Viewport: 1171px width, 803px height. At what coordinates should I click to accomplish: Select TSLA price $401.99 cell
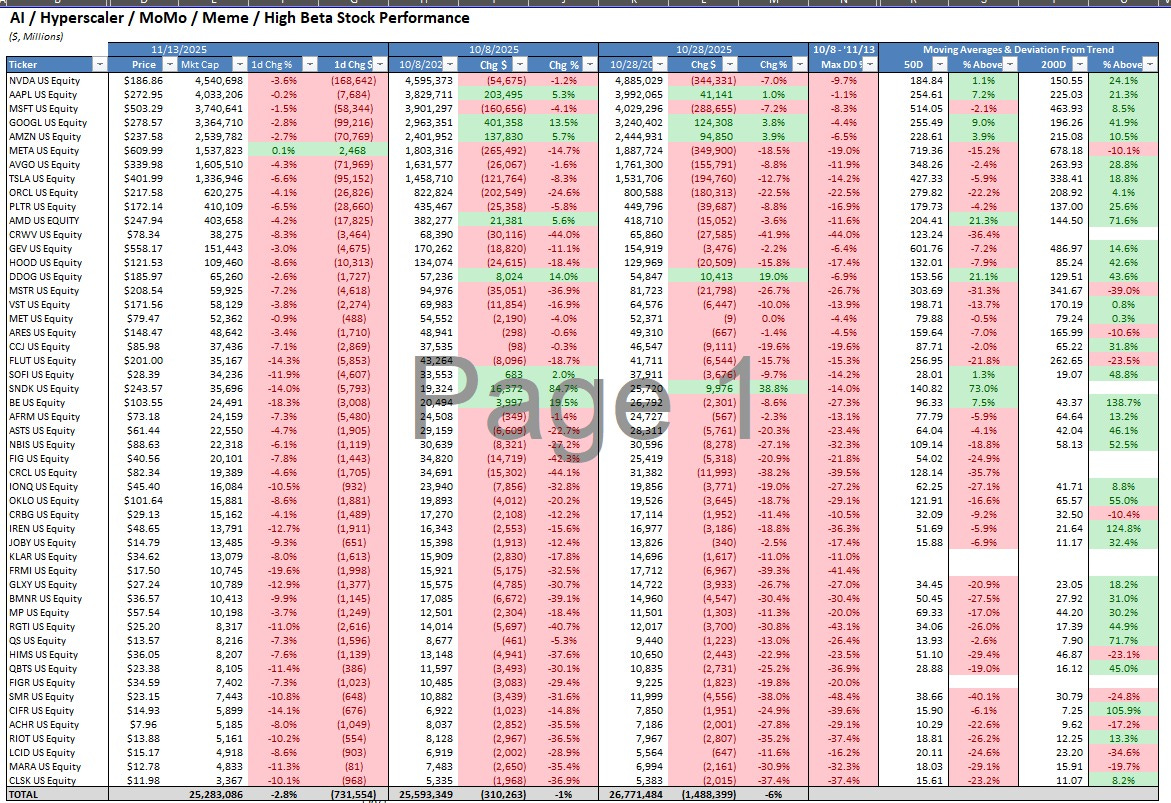pyautogui.click(x=143, y=179)
